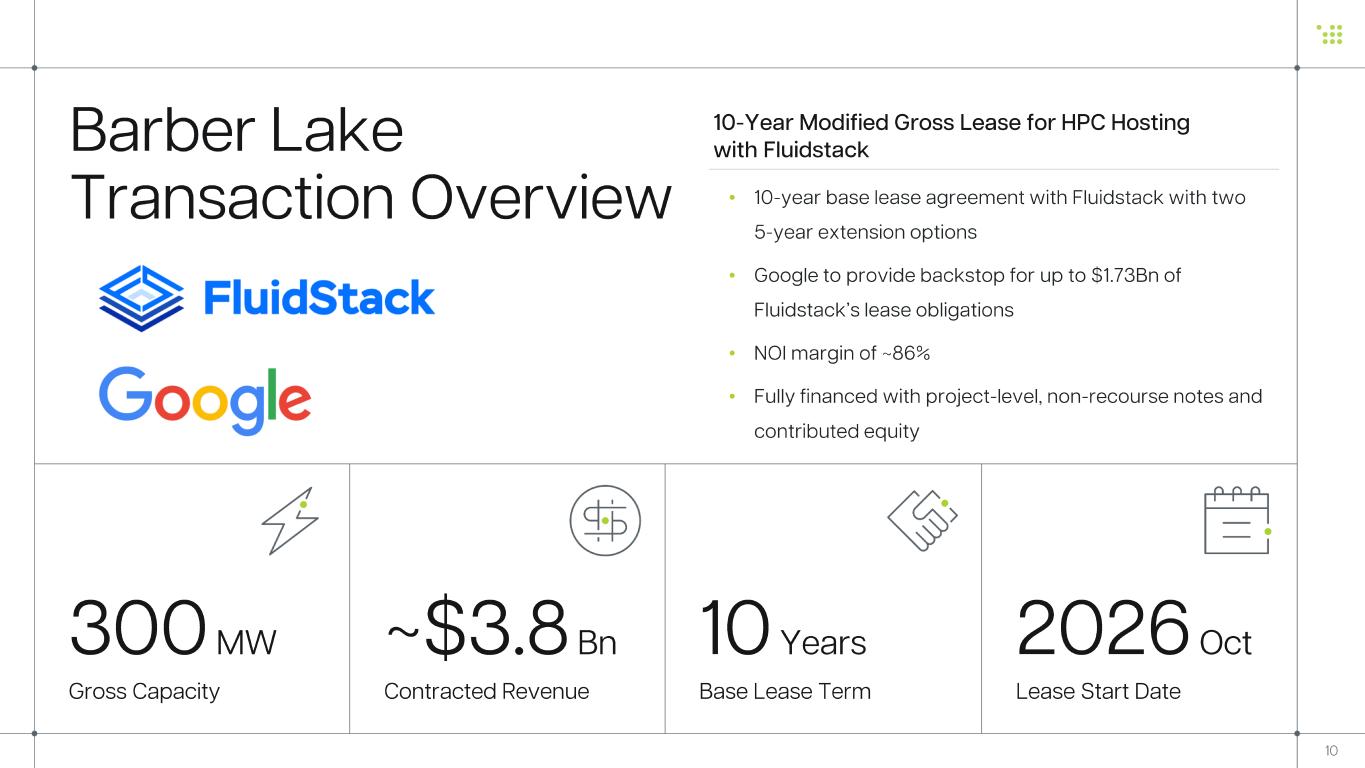Select the FluidStack wordmark text
The height and width of the screenshot is (768, 1365).
click(319, 298)
